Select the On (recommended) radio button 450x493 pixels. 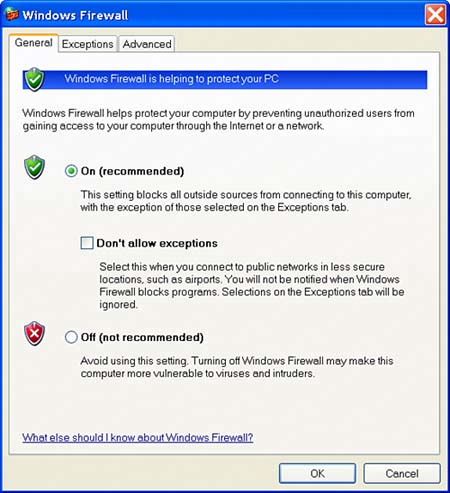coord(71,171)
